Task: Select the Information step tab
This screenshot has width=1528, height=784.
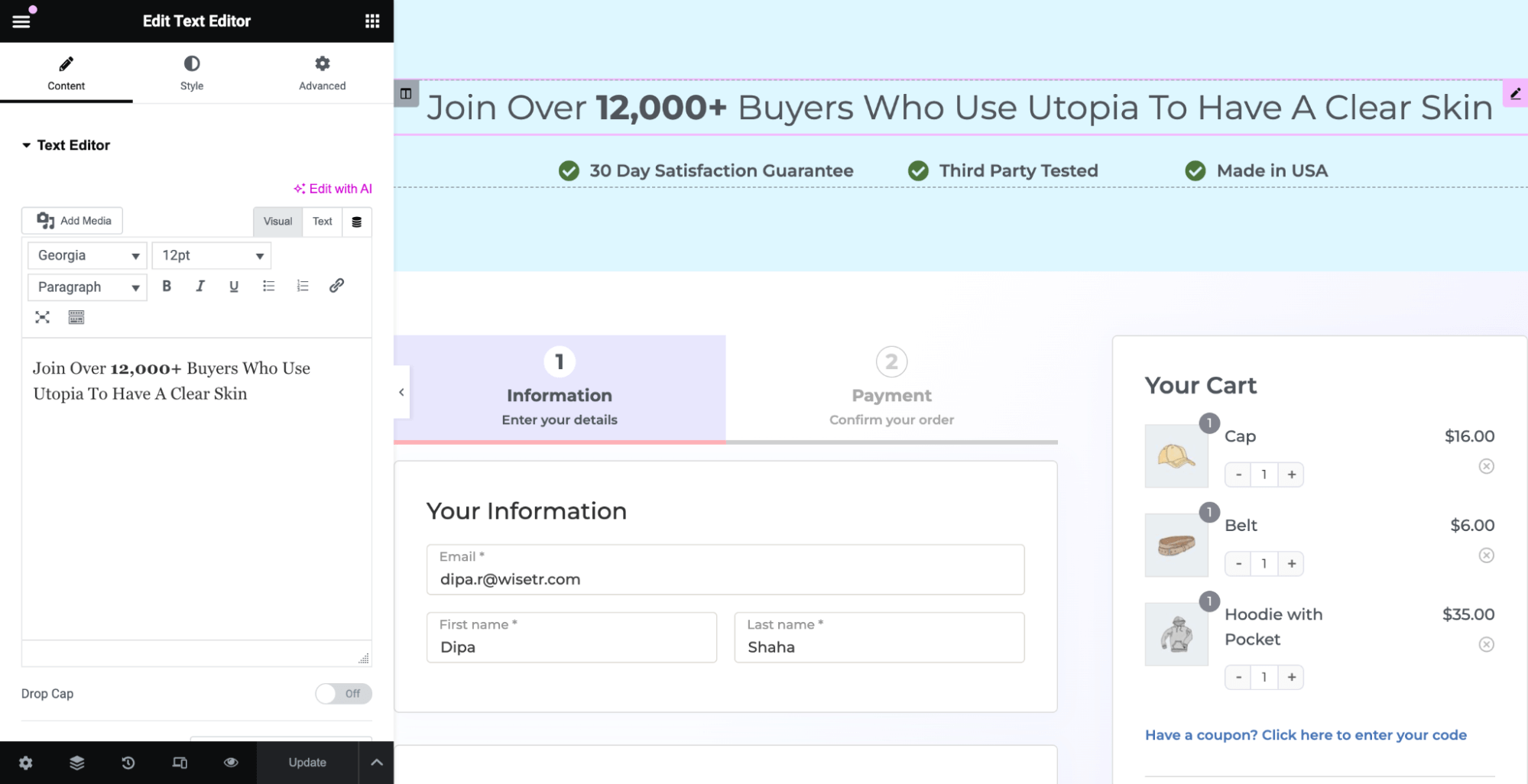Action: pyautogui.click(x=560, y=388)
